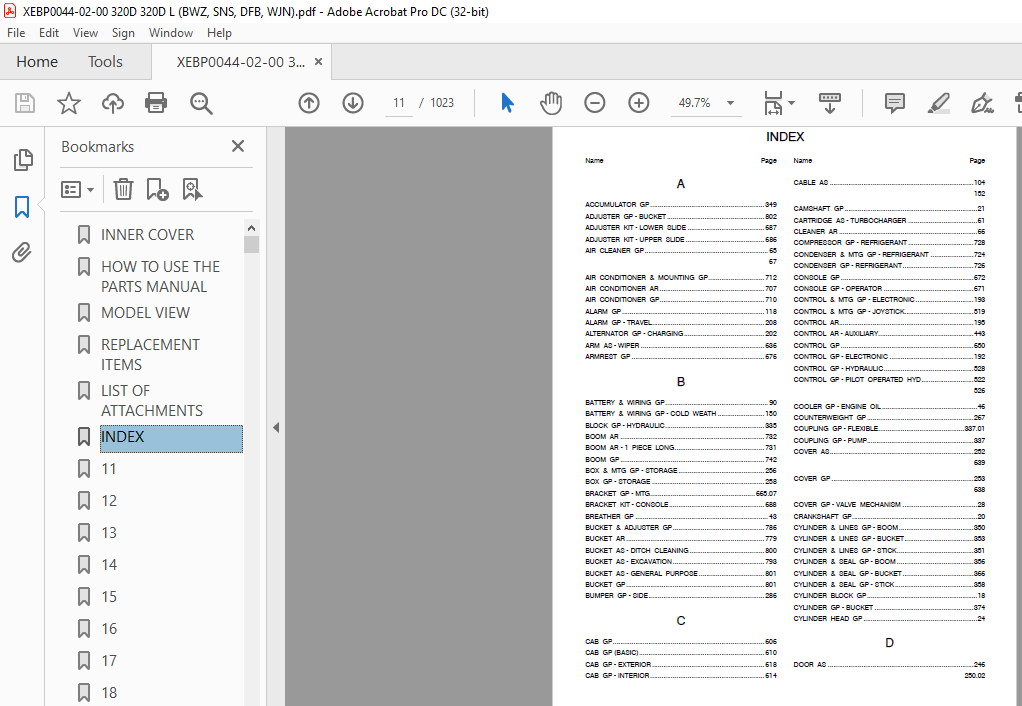Image resolution: width=1022 pixels, height=706 pixels.
Task: Find current bookmark icon
Action: coord(192,190)
